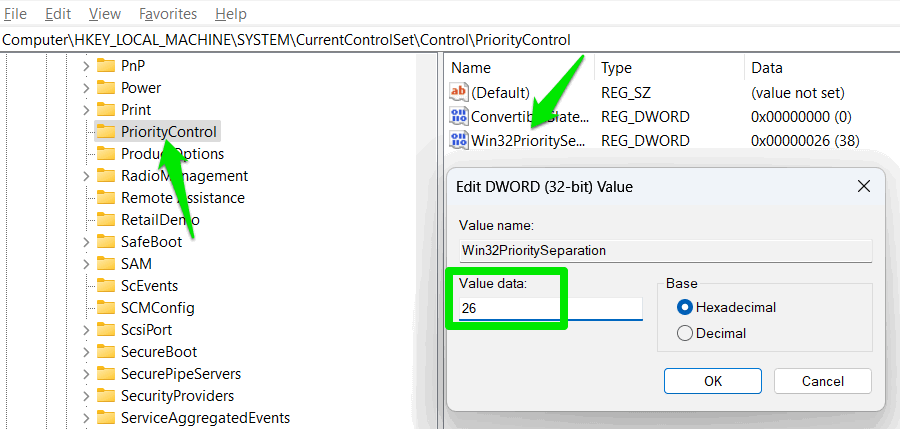Expand the Print registry key

tap(86, 109)
